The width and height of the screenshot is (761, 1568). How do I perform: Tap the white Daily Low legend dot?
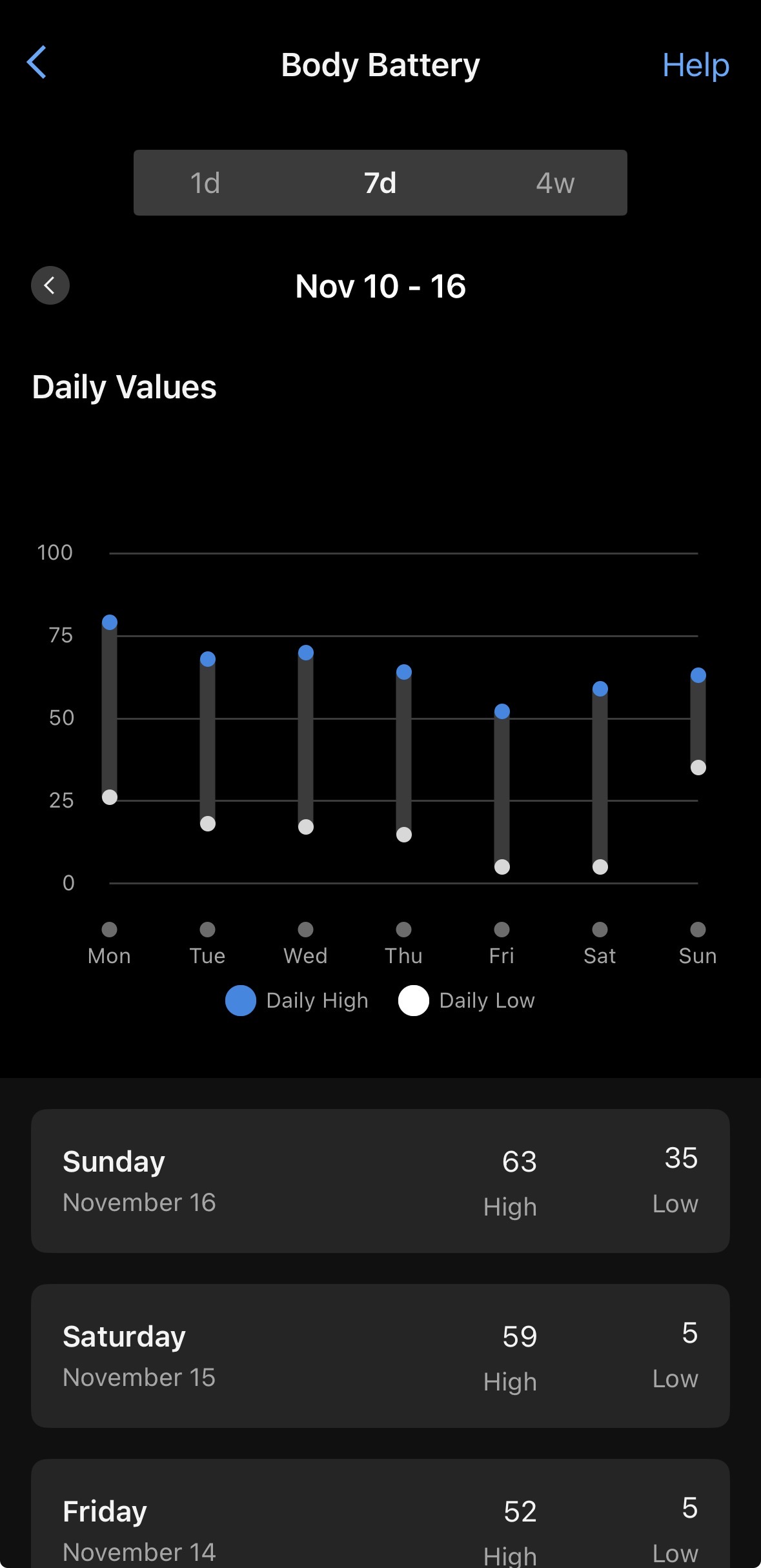413,1001
